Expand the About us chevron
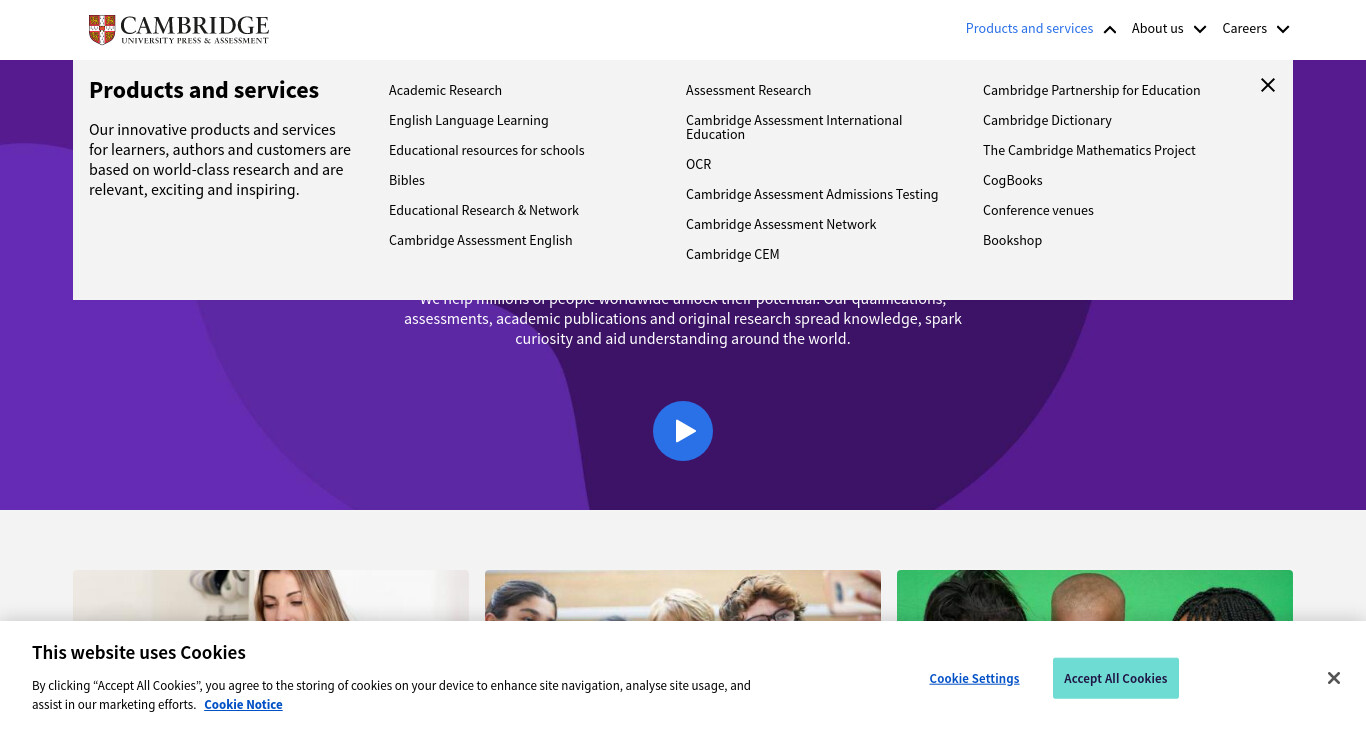Screen dimensions: 1366x738 pos(1200,29)
